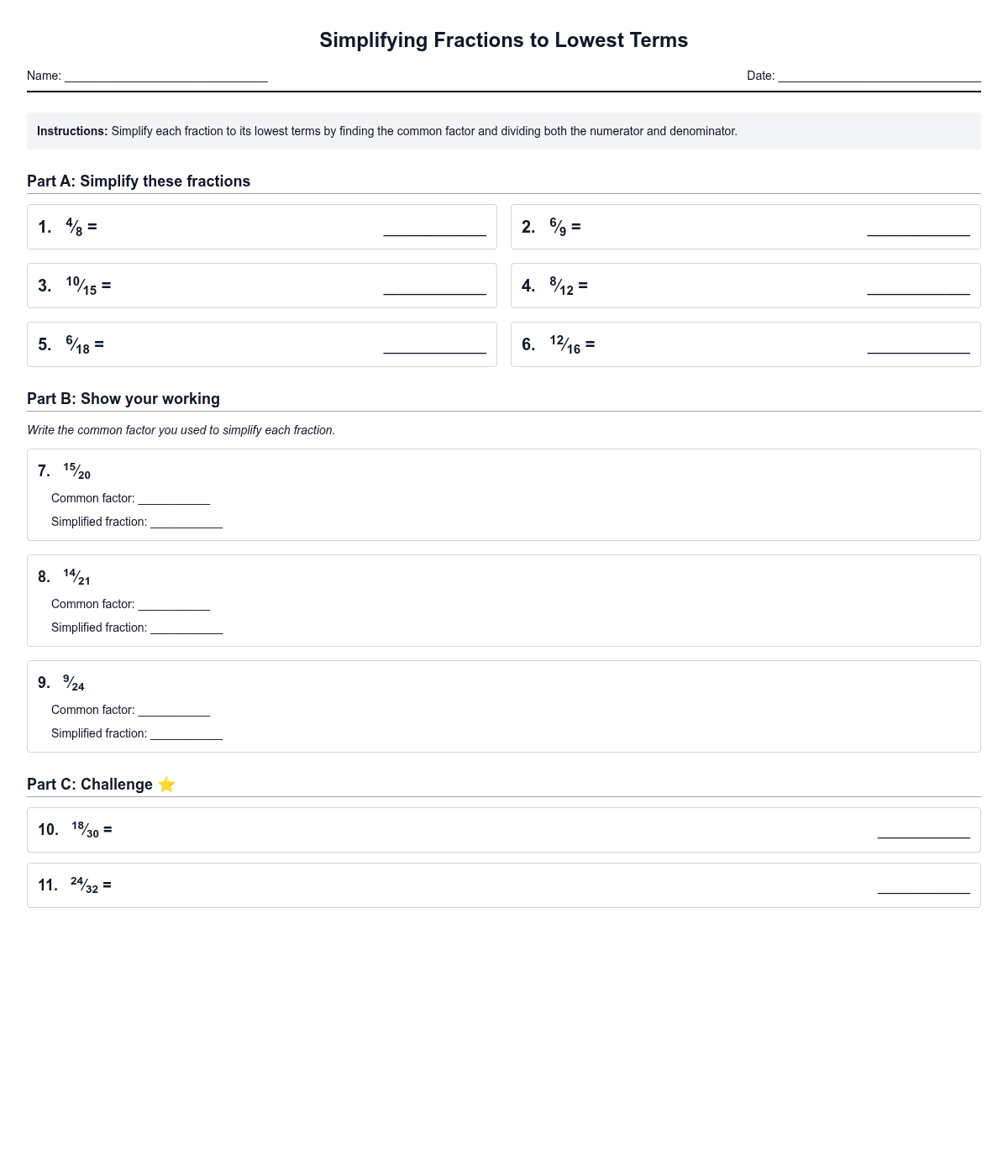
Task: Click the bold Instructions label
Action: [72, 131]
